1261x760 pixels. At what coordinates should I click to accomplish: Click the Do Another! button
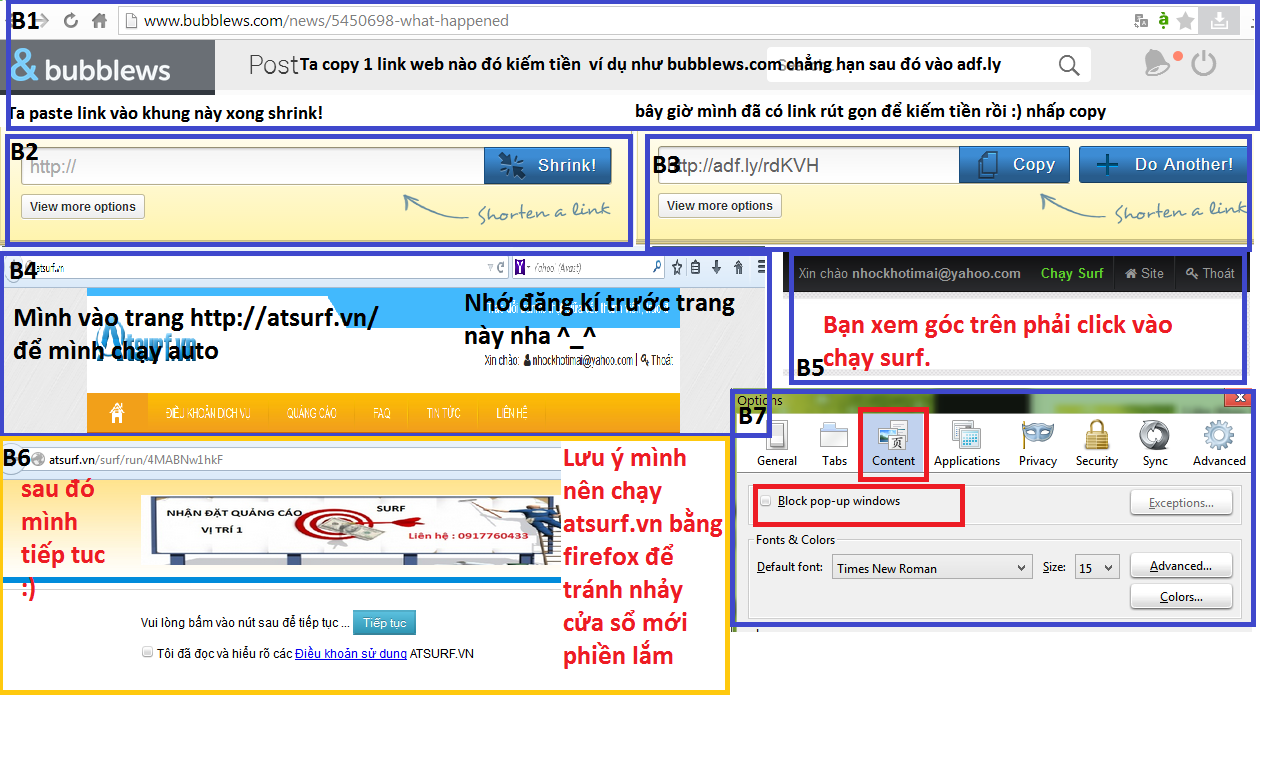(1163, 165)
